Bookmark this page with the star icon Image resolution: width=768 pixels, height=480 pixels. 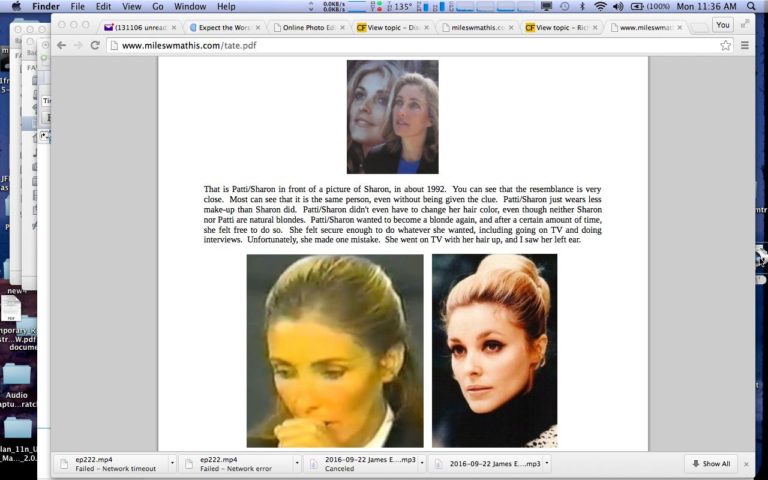point(726,45)
